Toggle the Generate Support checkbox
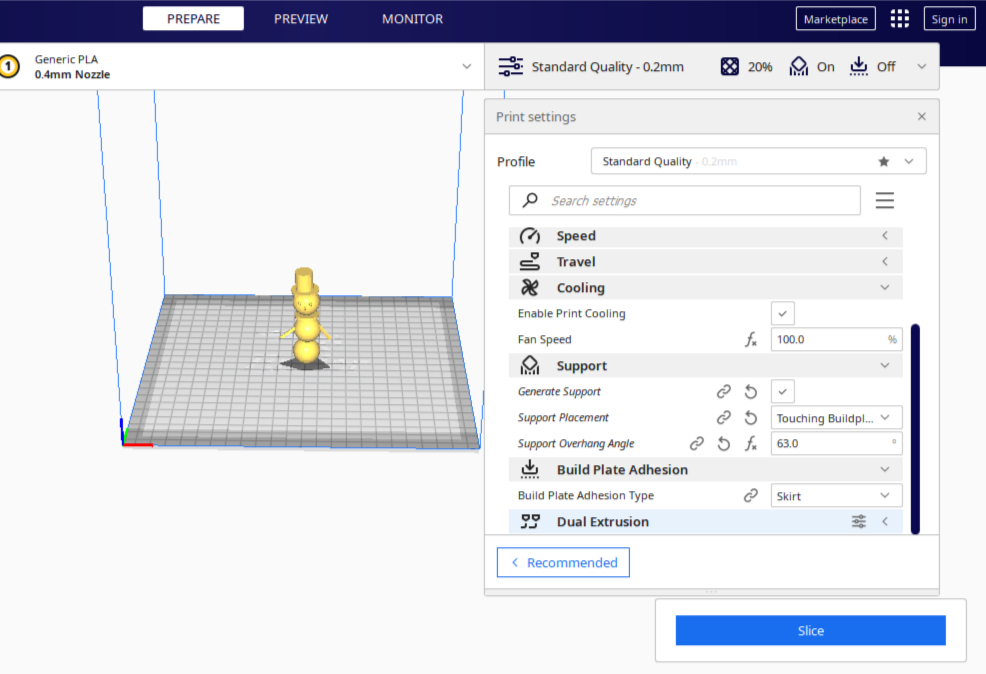The image size is (986, 674). pos(782,392)
